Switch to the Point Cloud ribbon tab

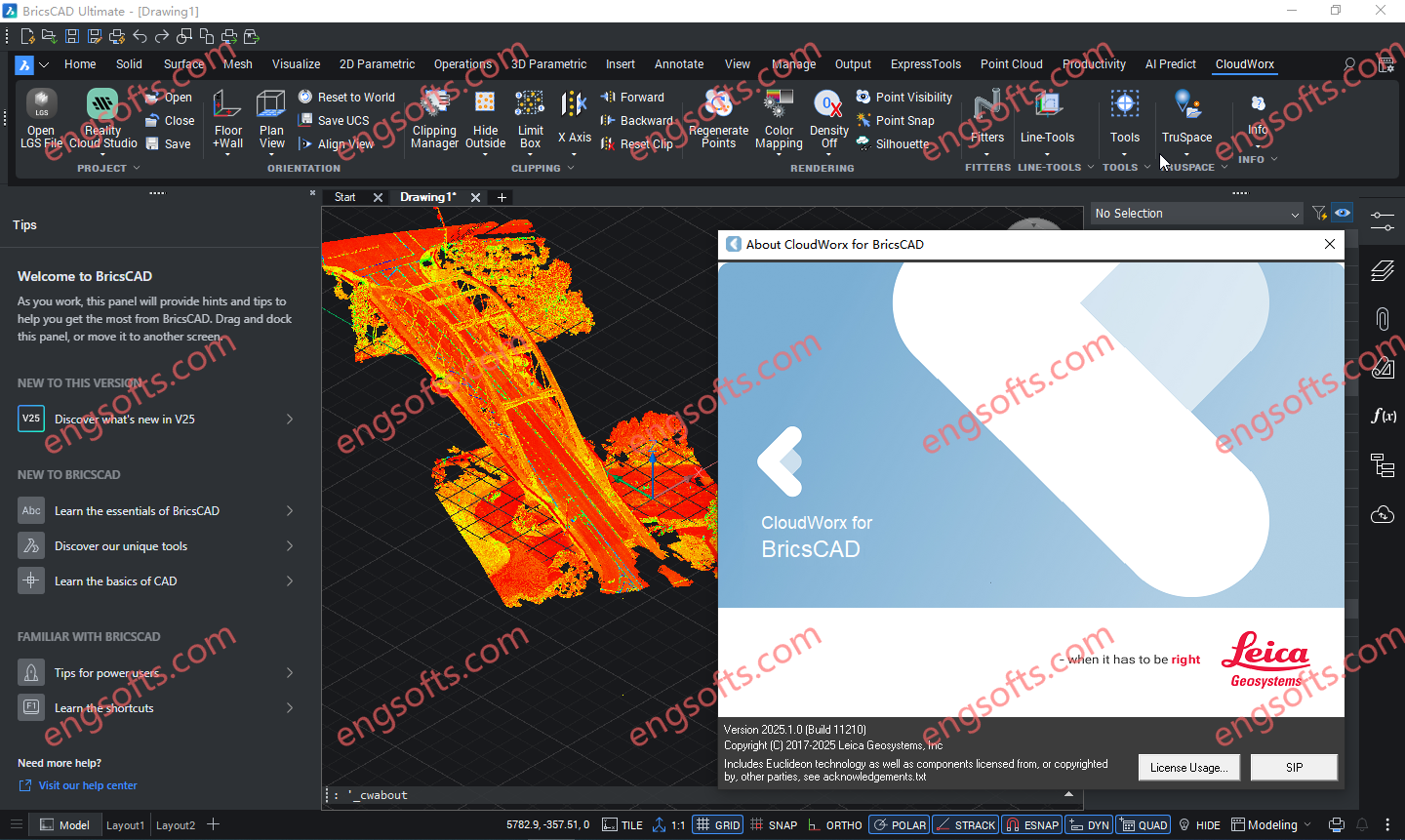1011,64
